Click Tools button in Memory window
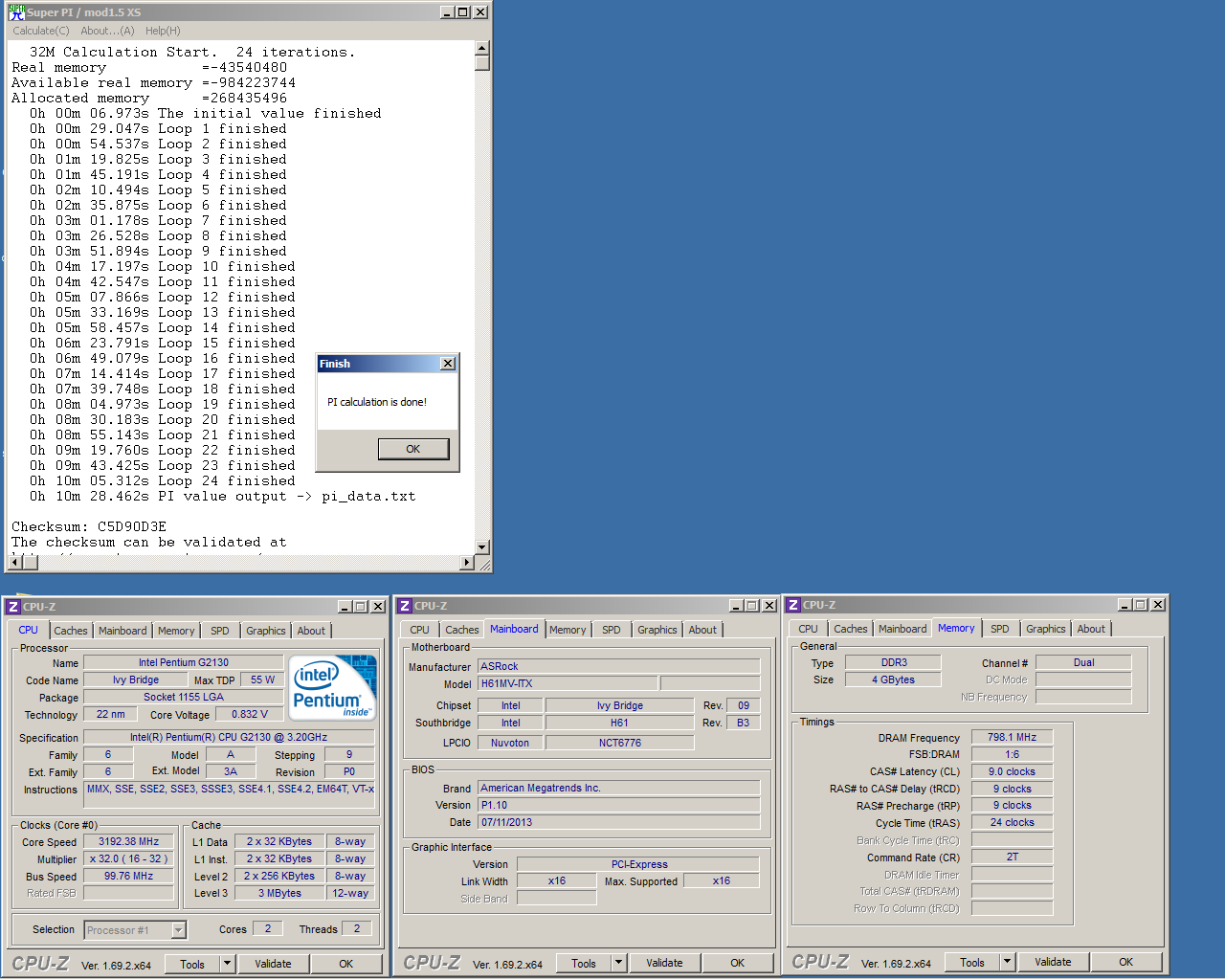 click(972, 962)
